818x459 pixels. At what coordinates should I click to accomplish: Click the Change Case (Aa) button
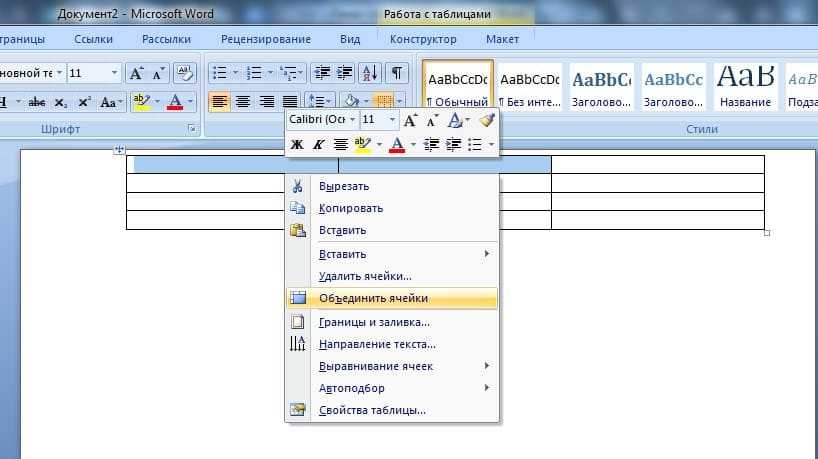pos(111,102)
